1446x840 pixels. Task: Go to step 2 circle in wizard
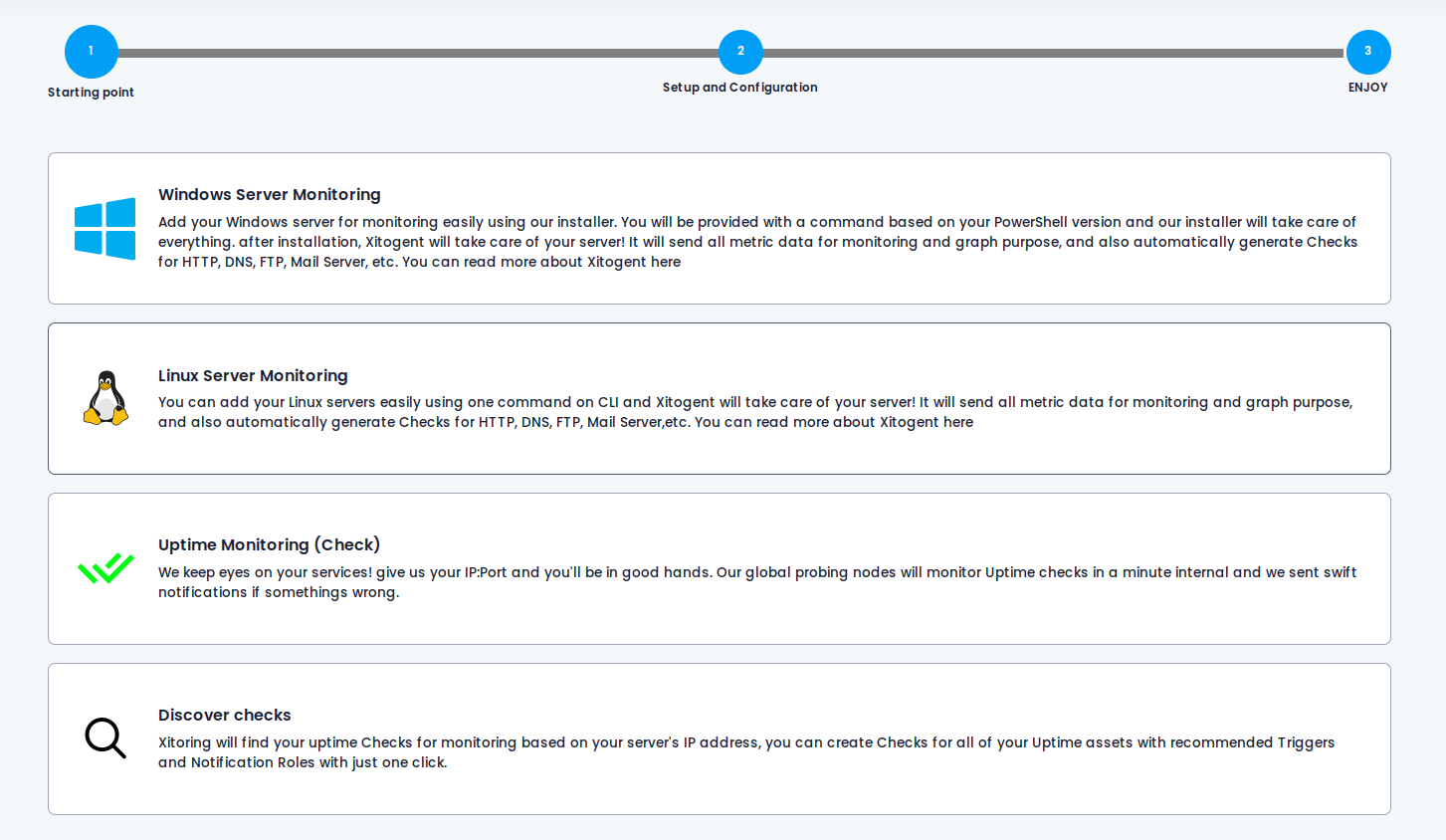coord(740,52)
